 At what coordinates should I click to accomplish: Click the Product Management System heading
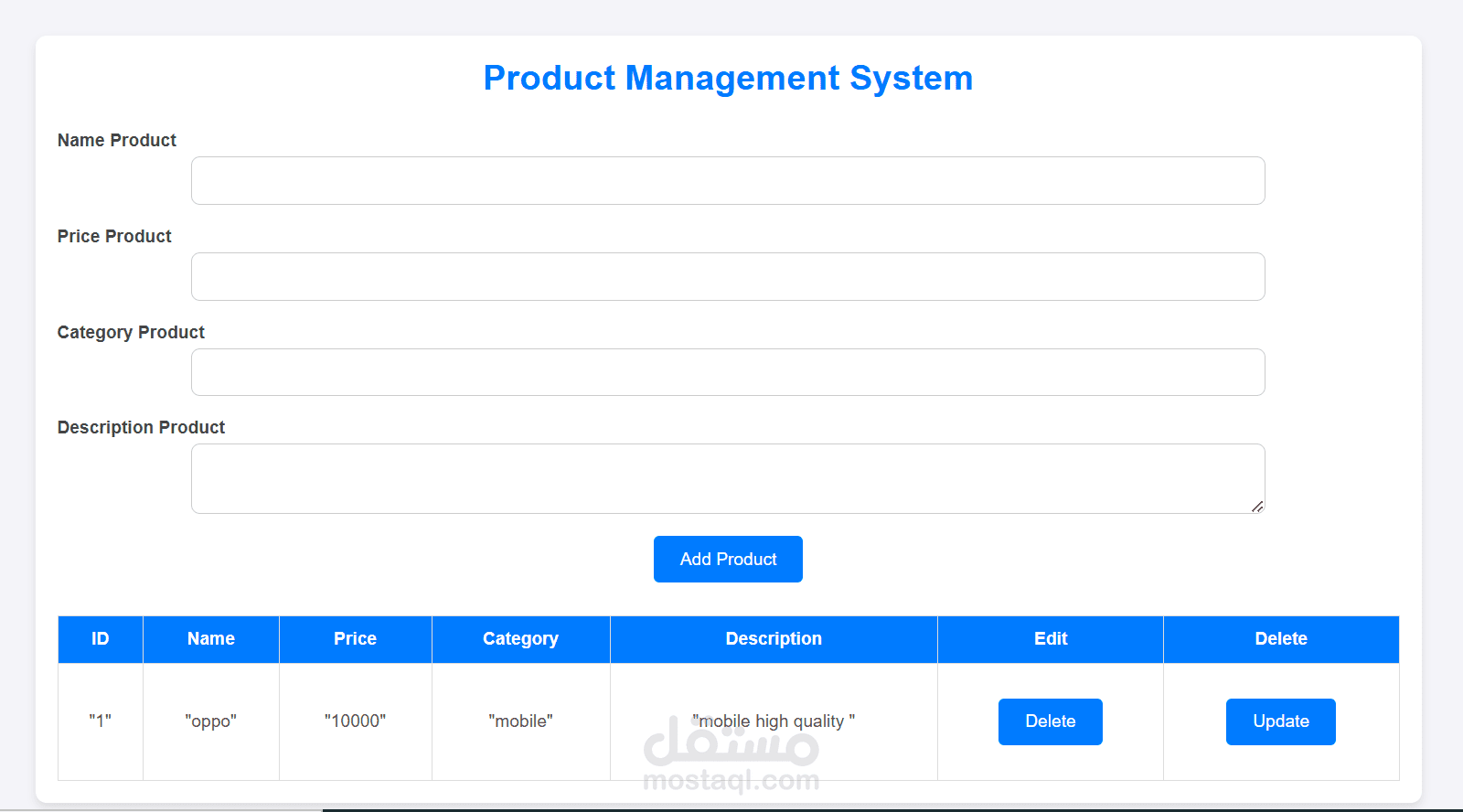coord(728,79)
